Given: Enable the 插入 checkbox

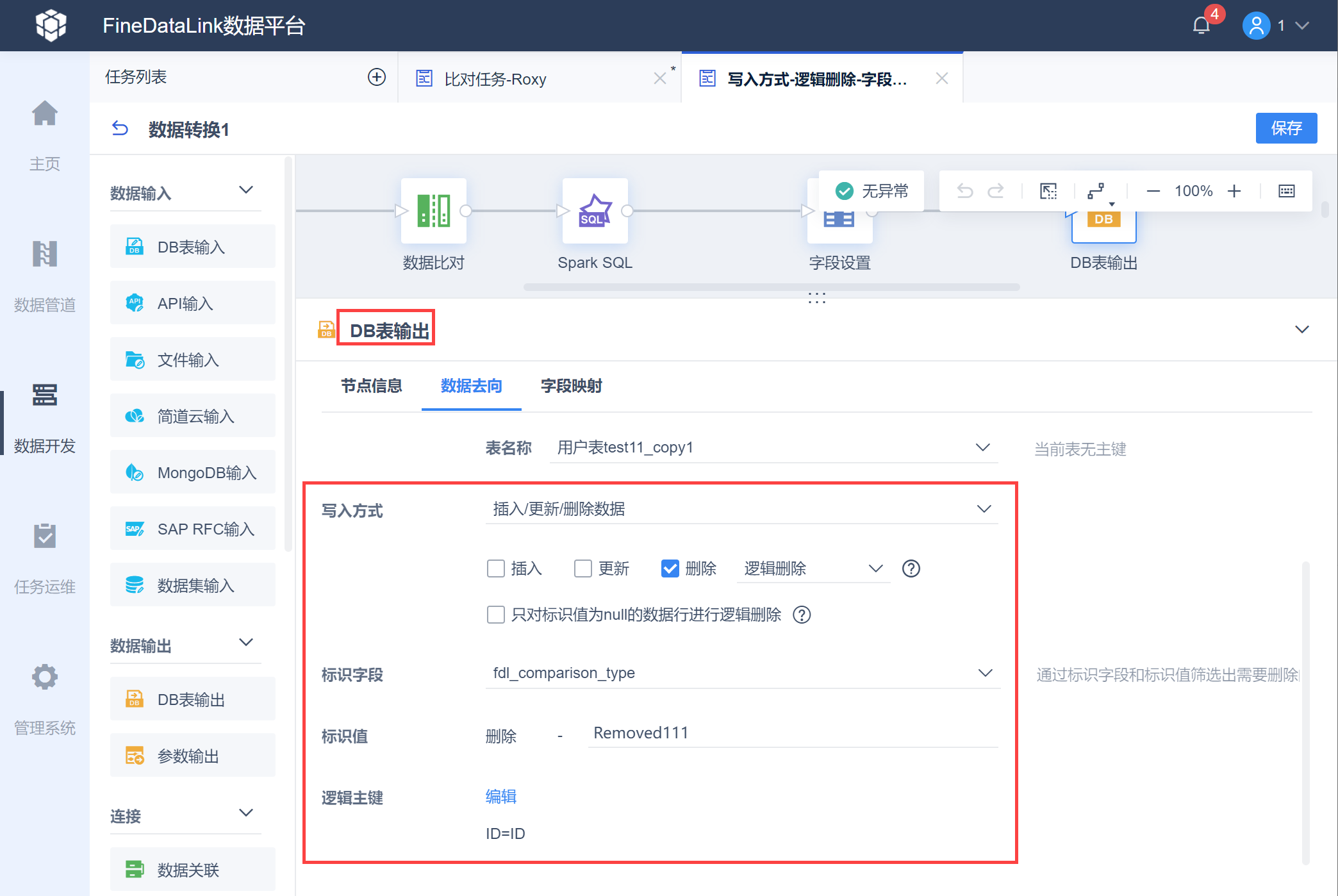Looking at the screenshot, I should click(x=495, y=568).
